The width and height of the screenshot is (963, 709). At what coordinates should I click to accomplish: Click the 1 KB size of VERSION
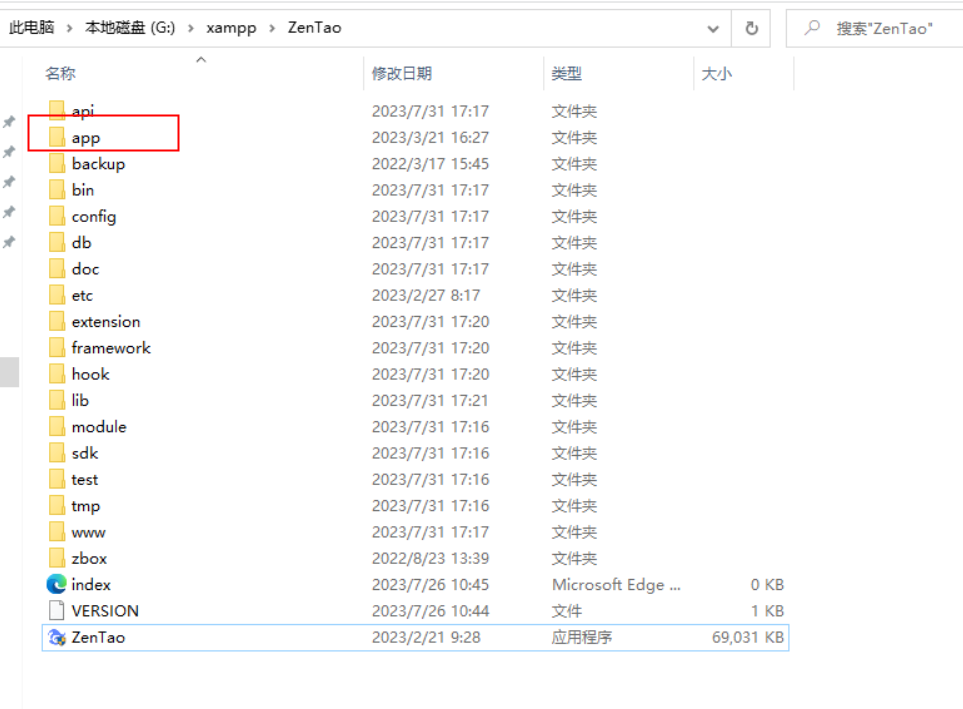(767, 611)
